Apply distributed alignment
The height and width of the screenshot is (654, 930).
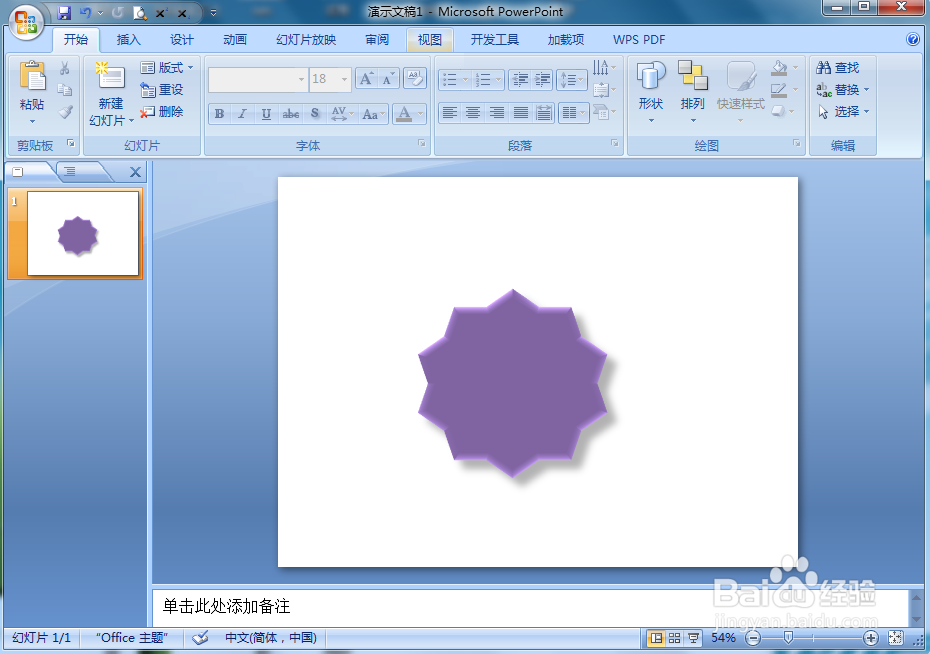544,113
